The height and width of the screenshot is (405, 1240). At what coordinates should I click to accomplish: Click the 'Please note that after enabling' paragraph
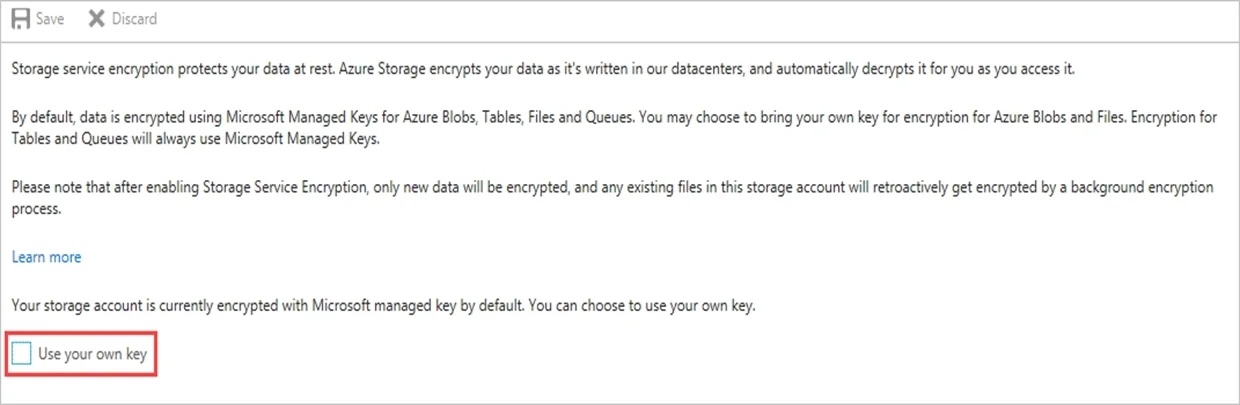pos(612,198)
